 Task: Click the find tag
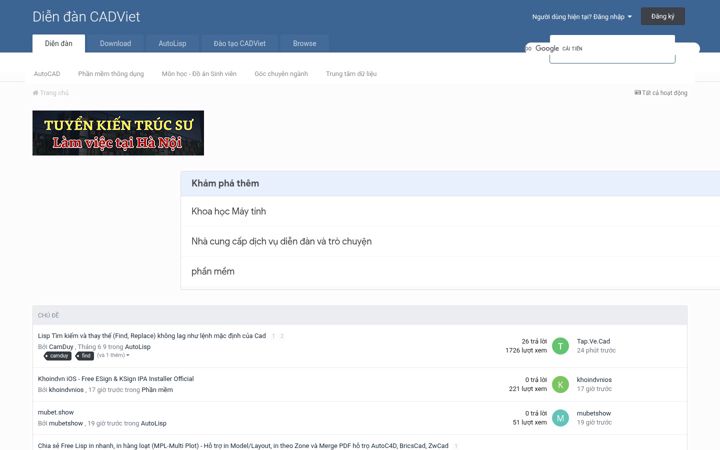(85, 356)
